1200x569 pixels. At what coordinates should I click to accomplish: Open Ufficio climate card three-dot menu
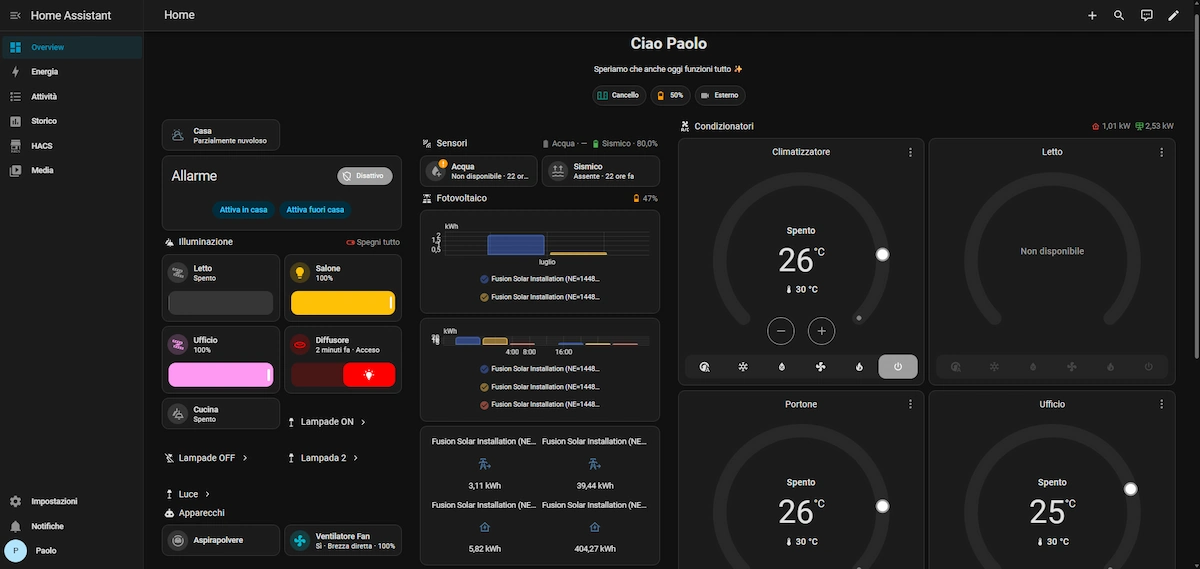1161,404
